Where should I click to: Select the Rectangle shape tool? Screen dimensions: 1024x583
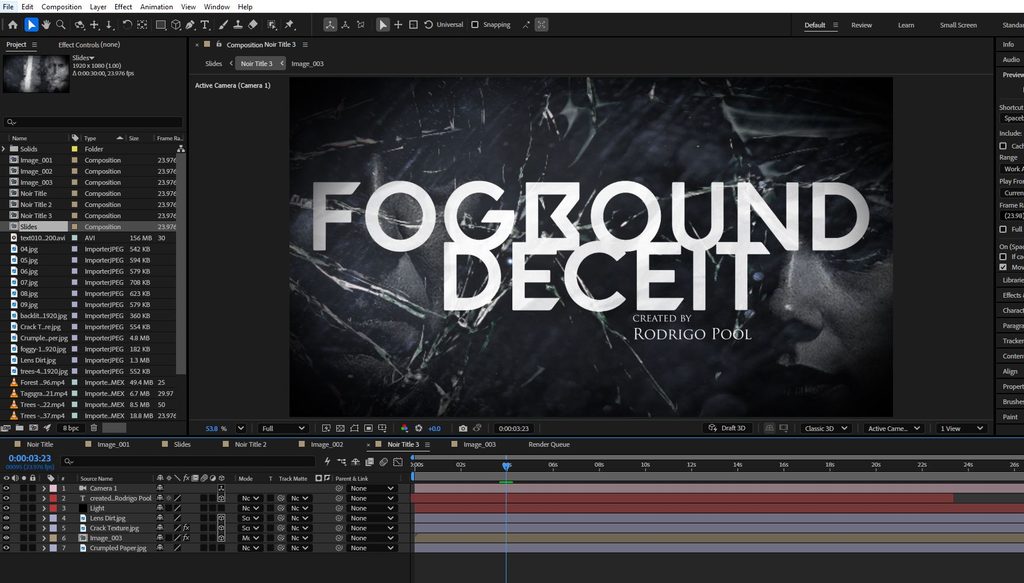161,25
